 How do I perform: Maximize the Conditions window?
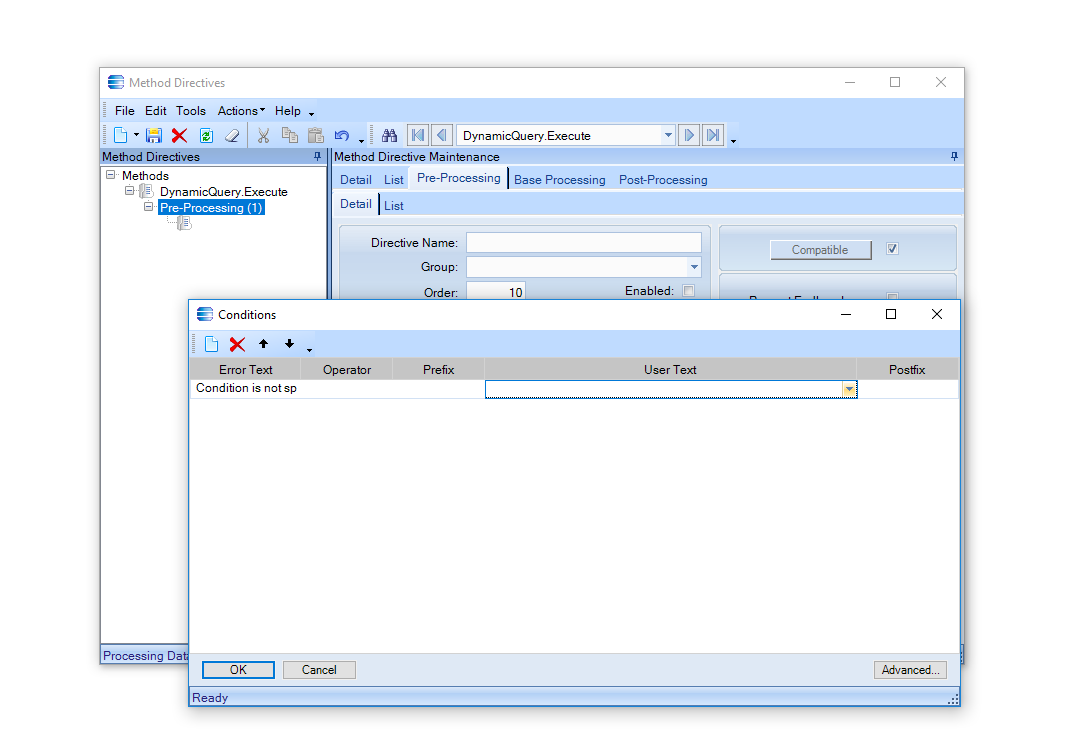tap(890, 314)
